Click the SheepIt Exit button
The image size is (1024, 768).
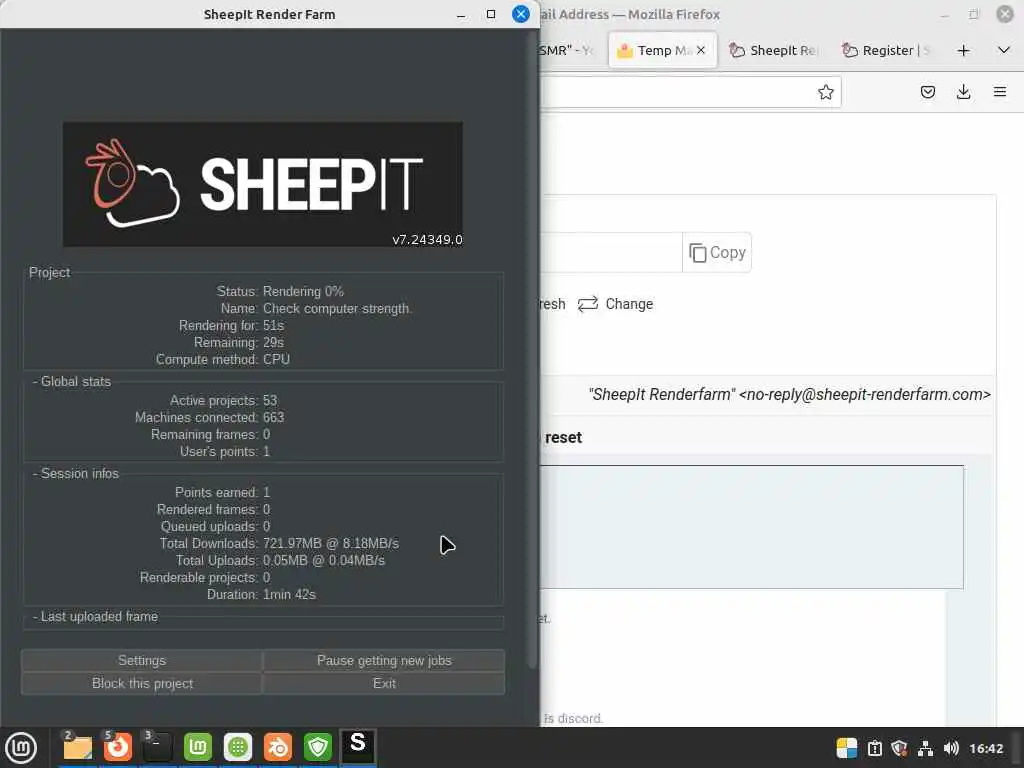tap(384, 683)
